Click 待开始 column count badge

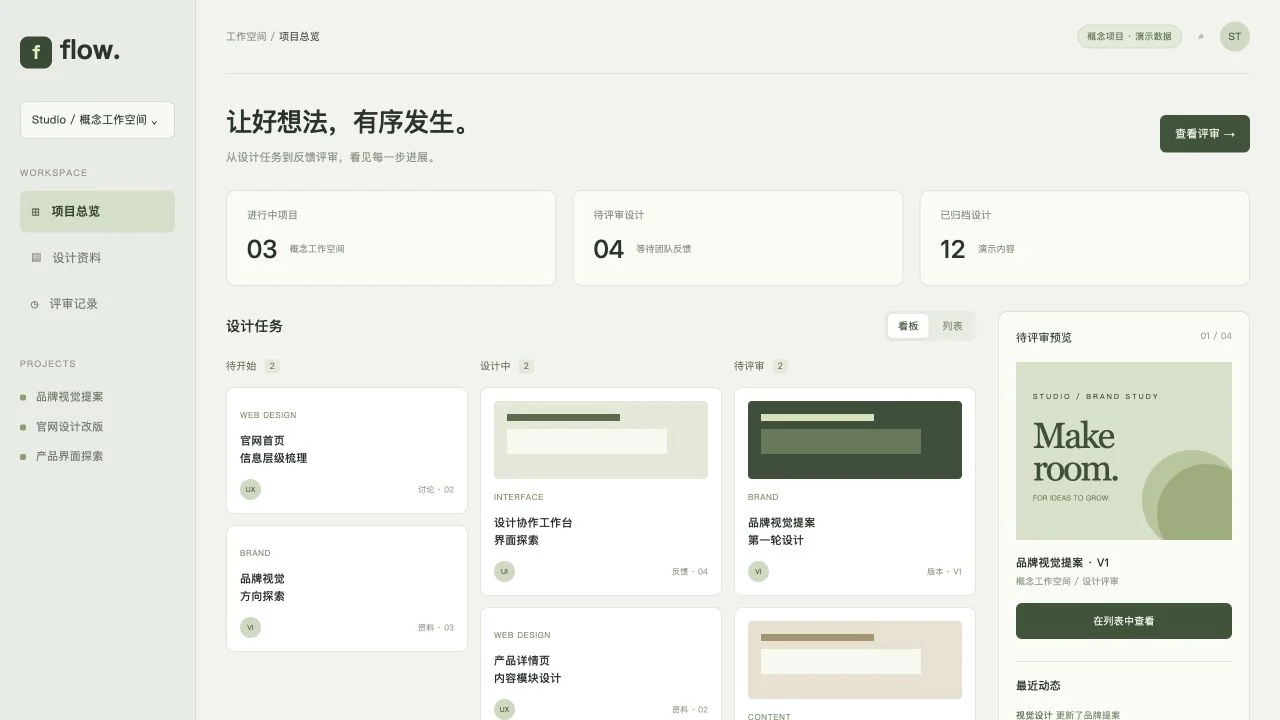pos(272,367)
